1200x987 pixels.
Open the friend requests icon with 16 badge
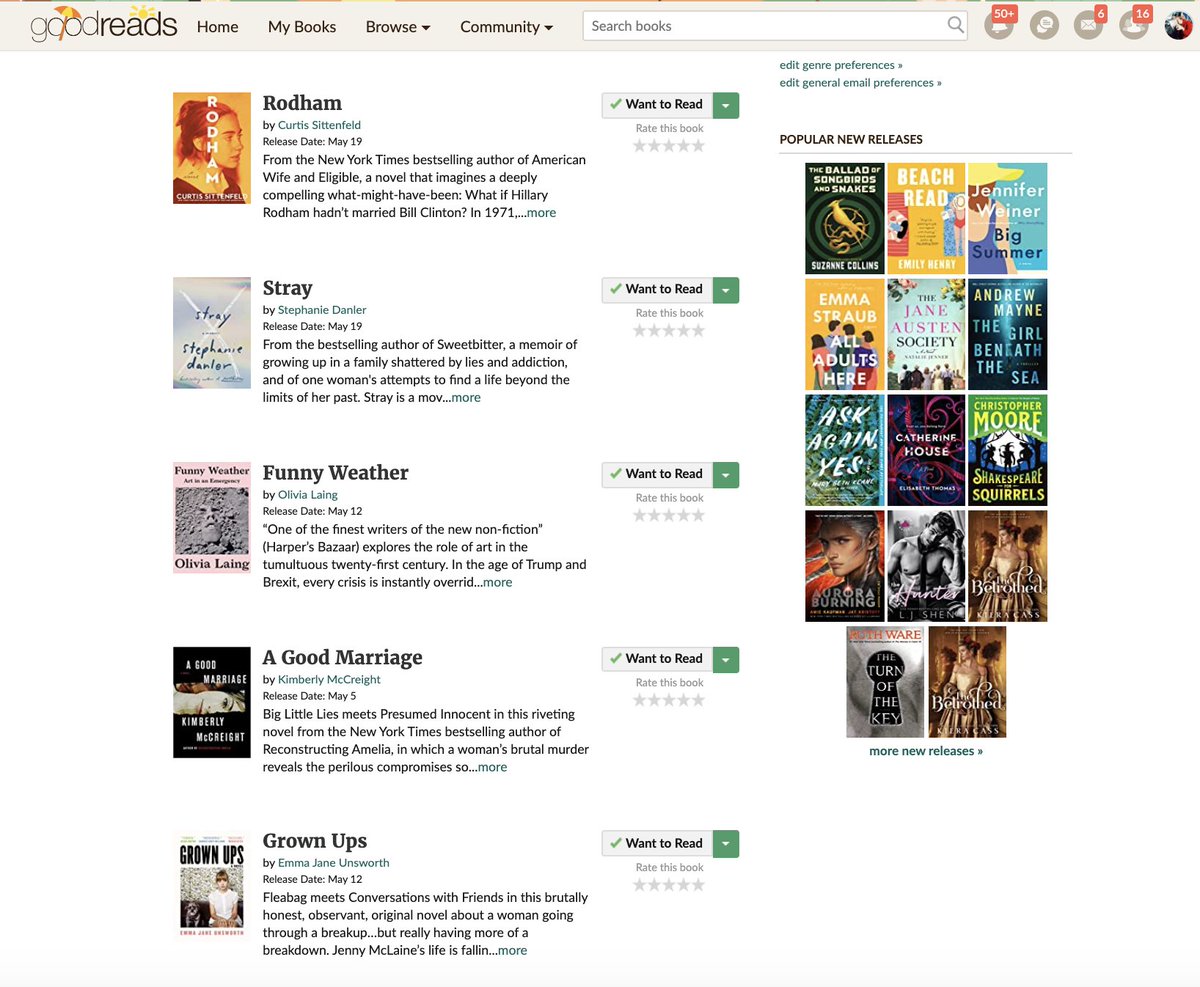(1133, 25)
